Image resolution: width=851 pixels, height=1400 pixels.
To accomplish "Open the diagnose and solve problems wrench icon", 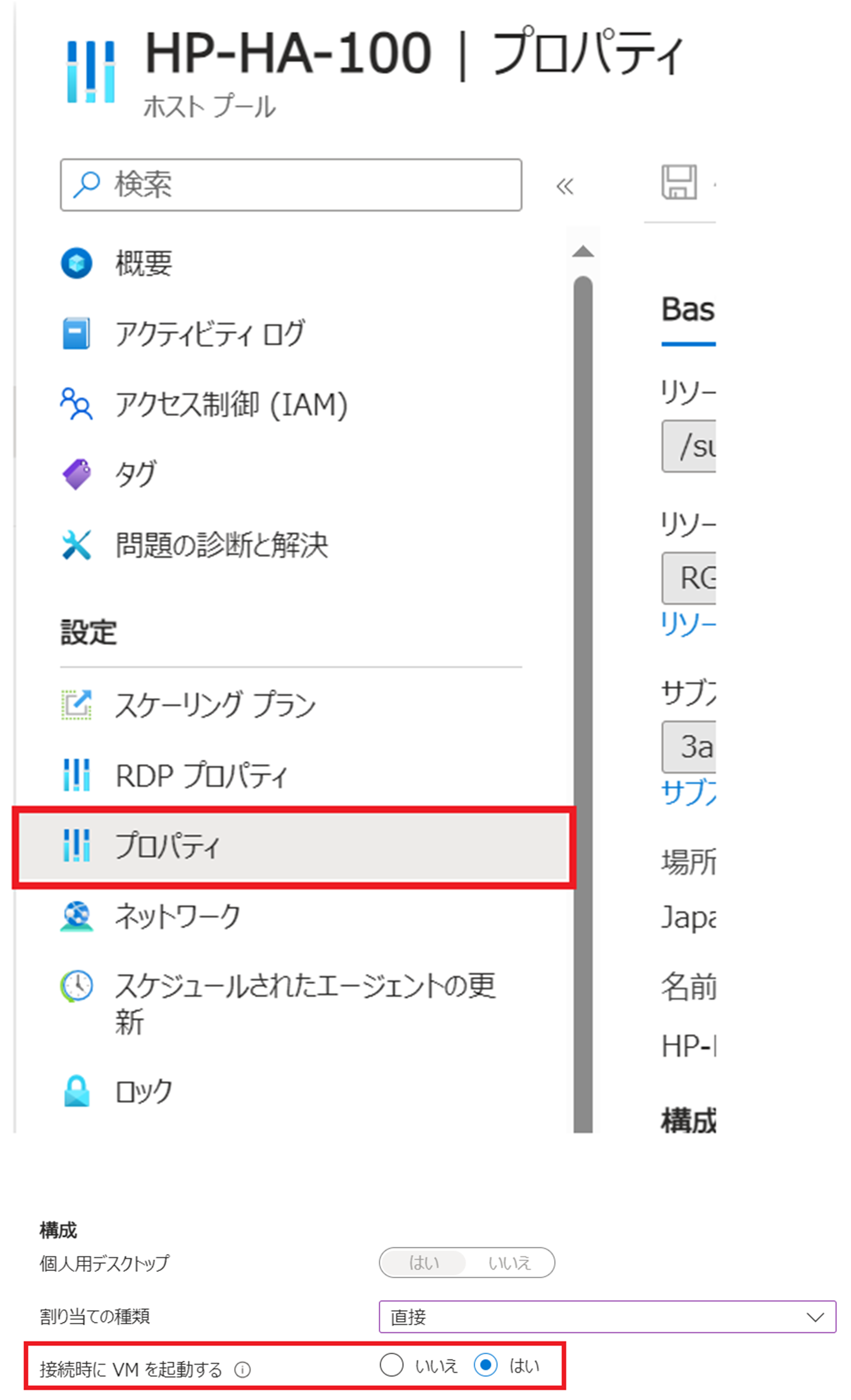I will point(77,545).
